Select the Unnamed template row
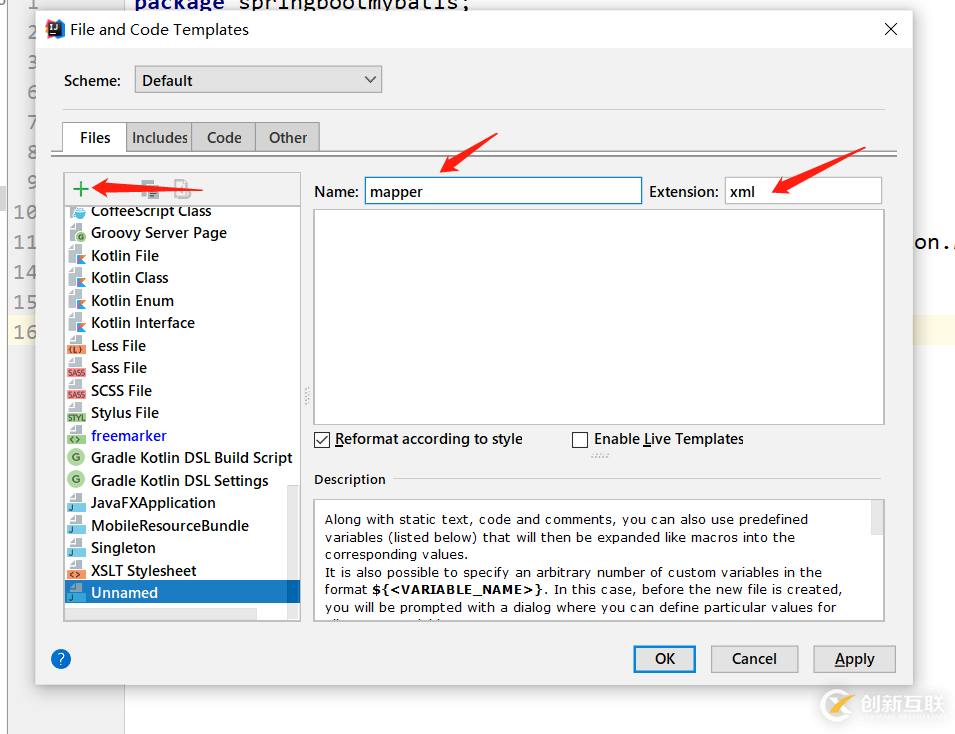Screen dimensions: 955x734 click(x=182, y=593)
